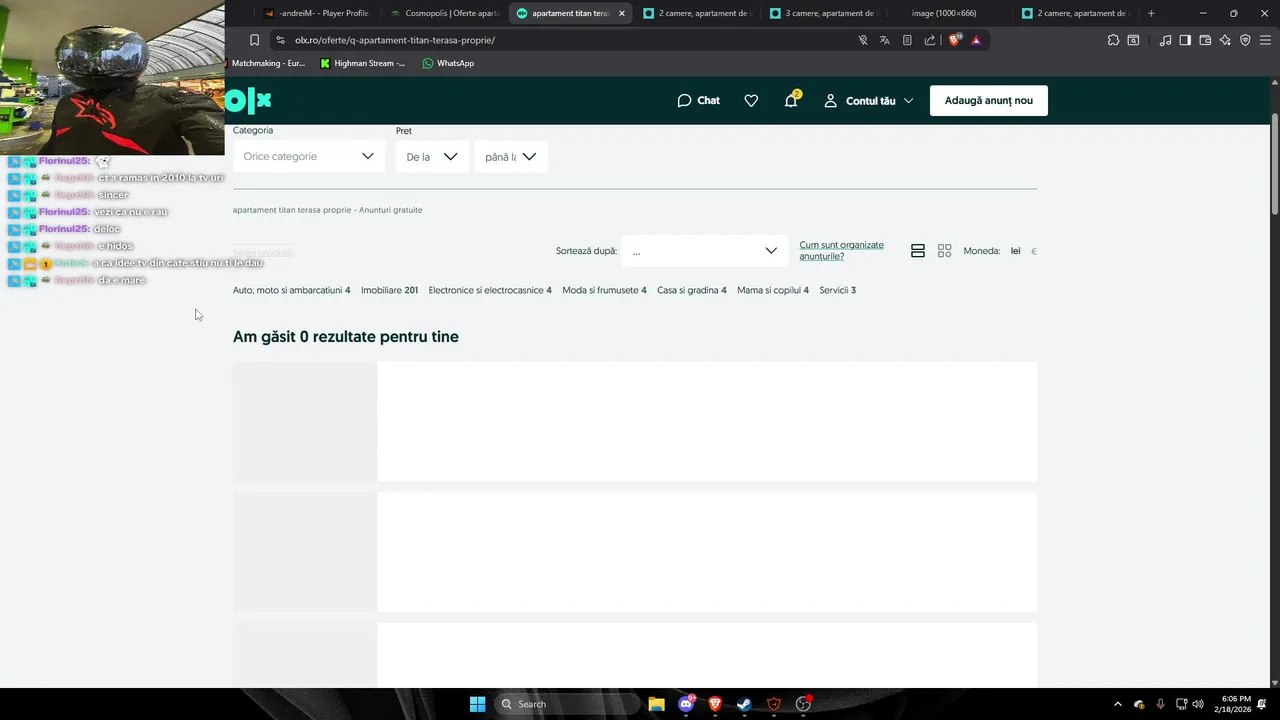1280x720 pixels.
Task: Filter by 'Auto, moto si ambarcatiuni' category
Action: 291,290
